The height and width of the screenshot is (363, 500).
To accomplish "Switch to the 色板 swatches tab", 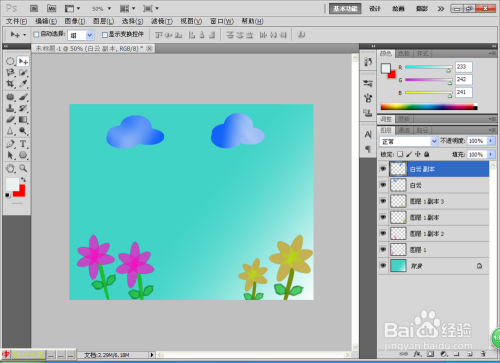I will (404, 53).
